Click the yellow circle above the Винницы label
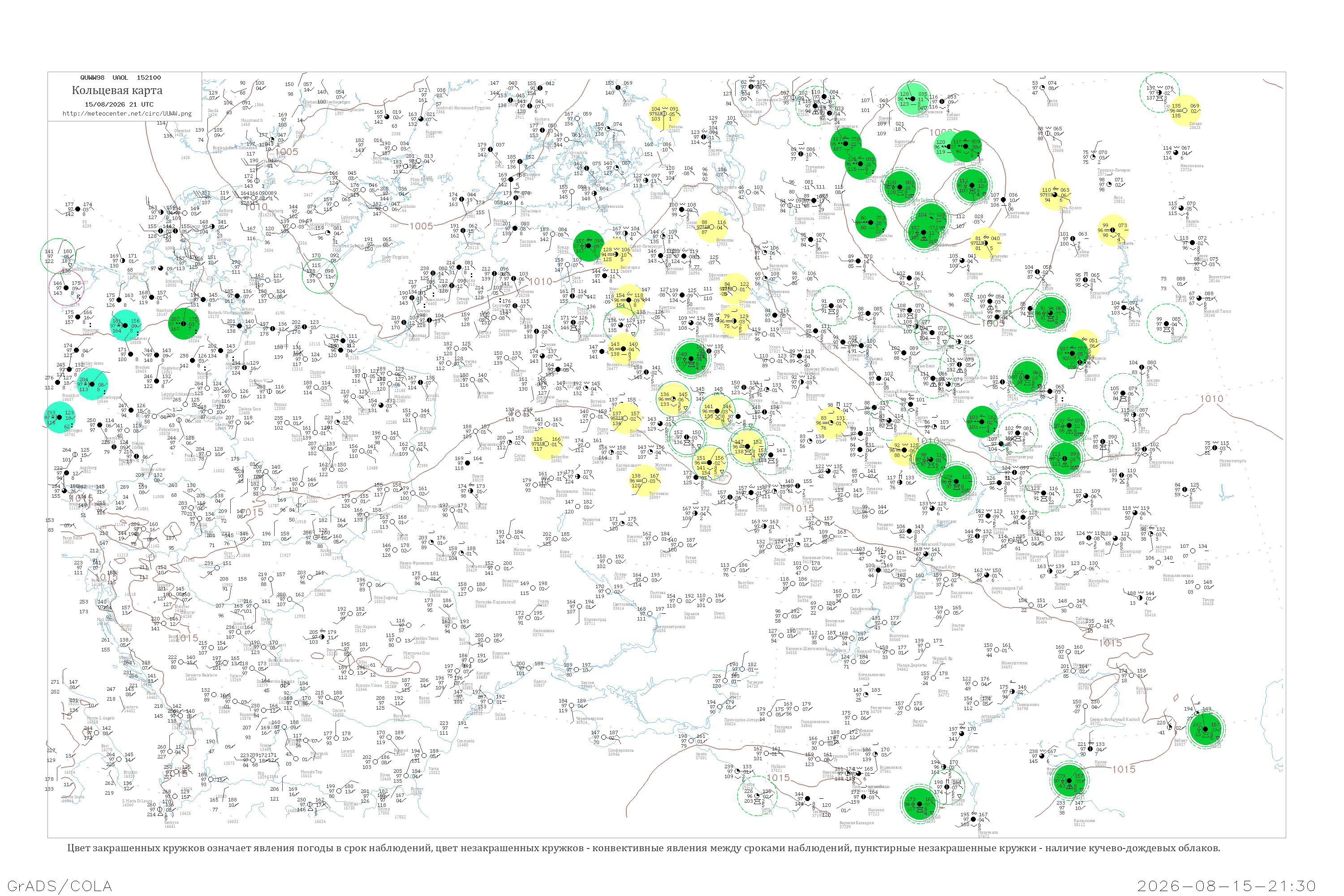Viewport: 1344px width, 896px height. tap(712, 227)
